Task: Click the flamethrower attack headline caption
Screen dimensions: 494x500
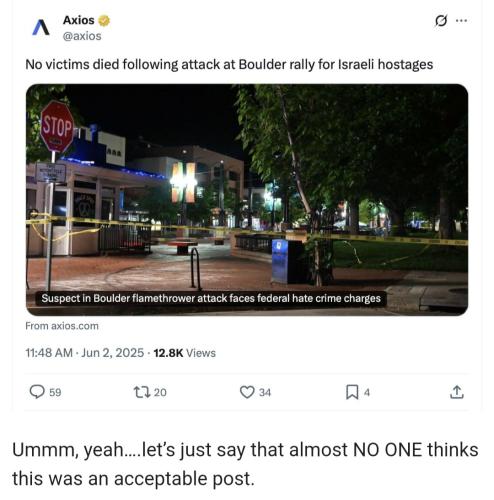Action: [211, 298]
